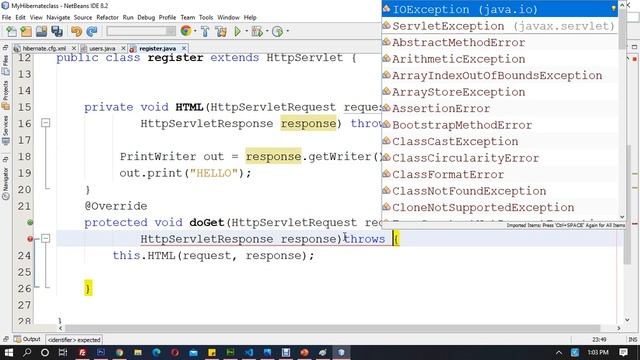Image resolution: width=640 pixels, height=360 pixels.
Task: Create a New File from toolbar
Action: click(11, 31)
